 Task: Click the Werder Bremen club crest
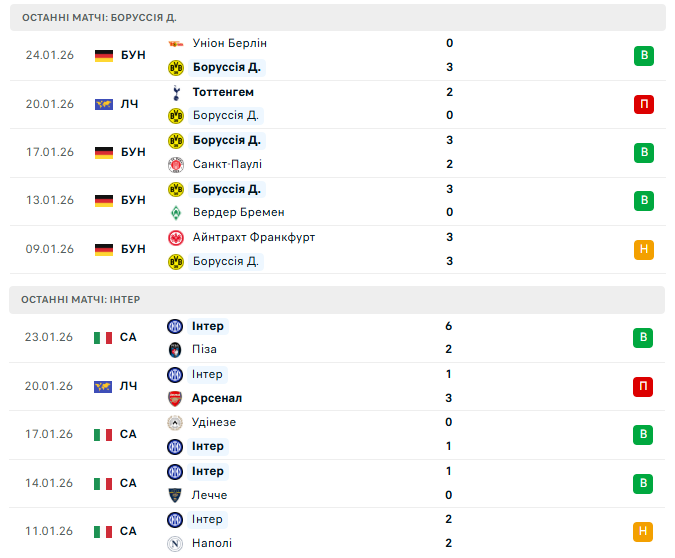tap(176, 212)
